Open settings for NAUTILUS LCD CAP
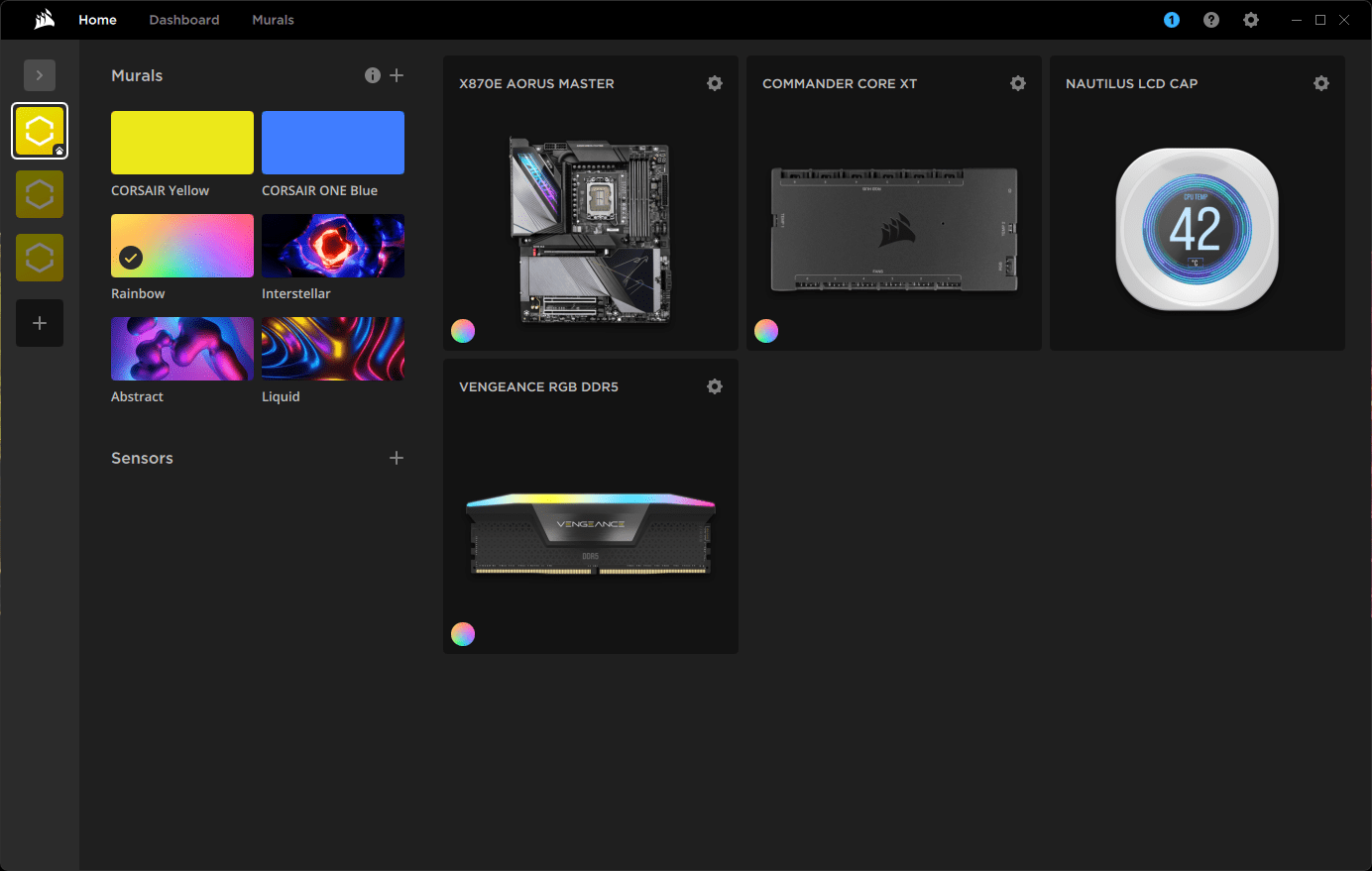Viewport: 1372px width, 871px height. (1321, 83)
